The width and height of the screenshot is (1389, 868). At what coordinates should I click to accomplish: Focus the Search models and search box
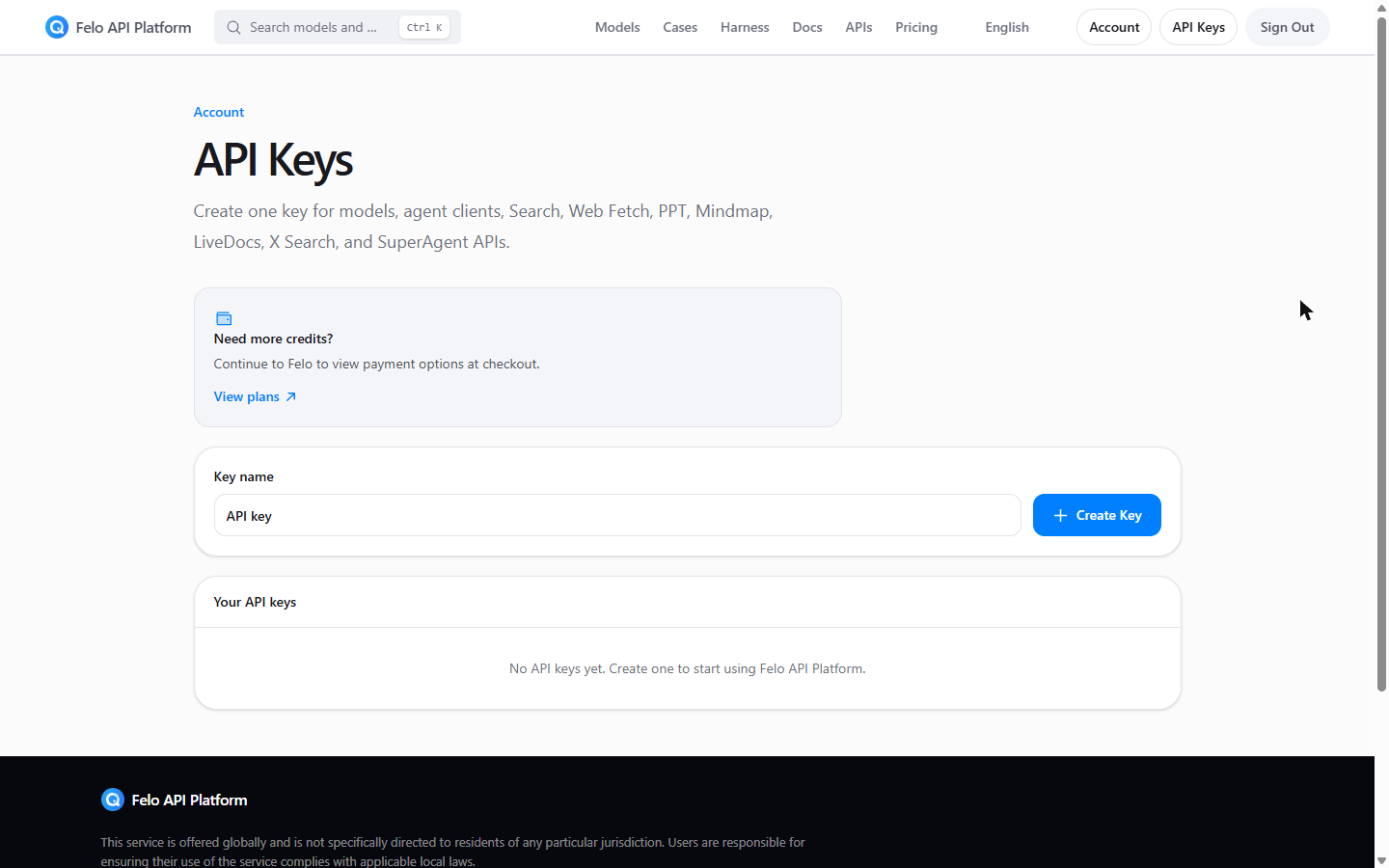tap(337, 27)
